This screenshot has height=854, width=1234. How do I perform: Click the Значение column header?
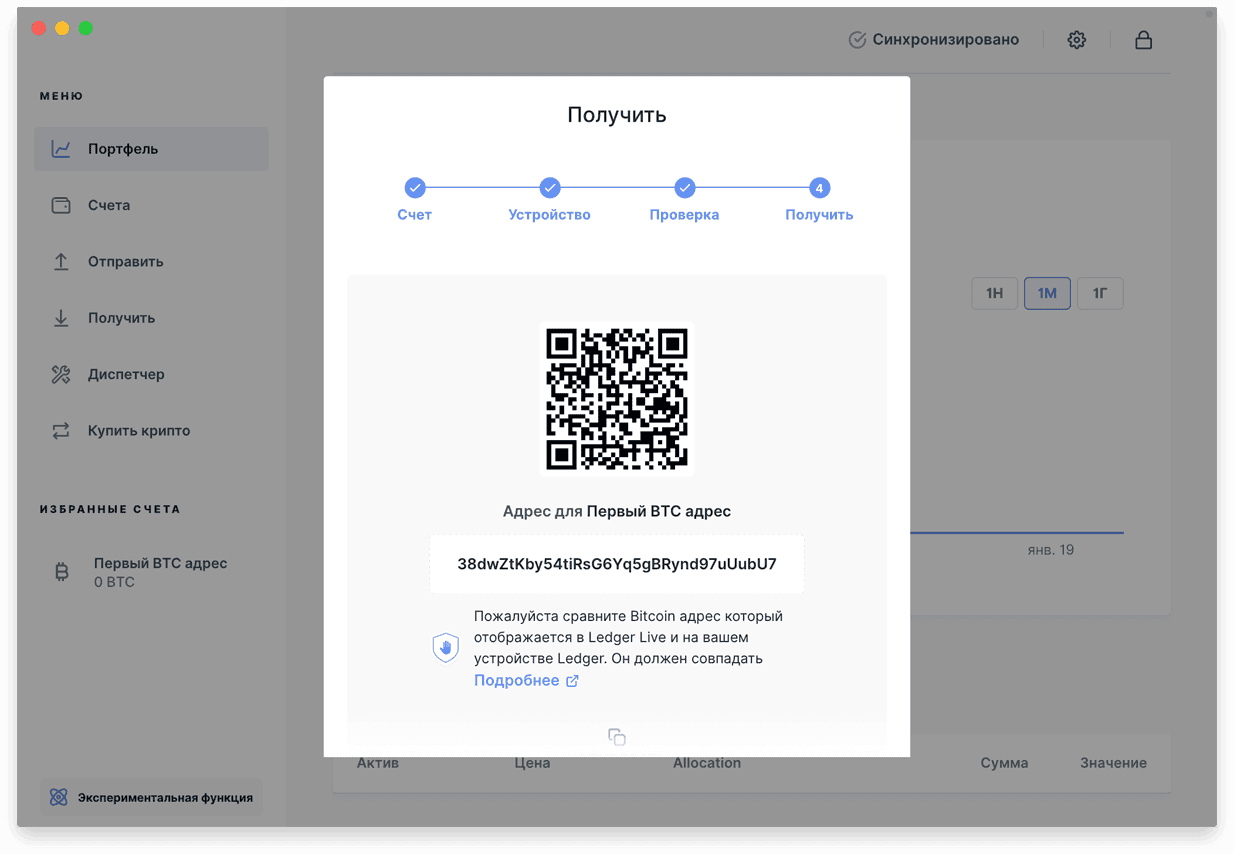[x=1113, y=763]
